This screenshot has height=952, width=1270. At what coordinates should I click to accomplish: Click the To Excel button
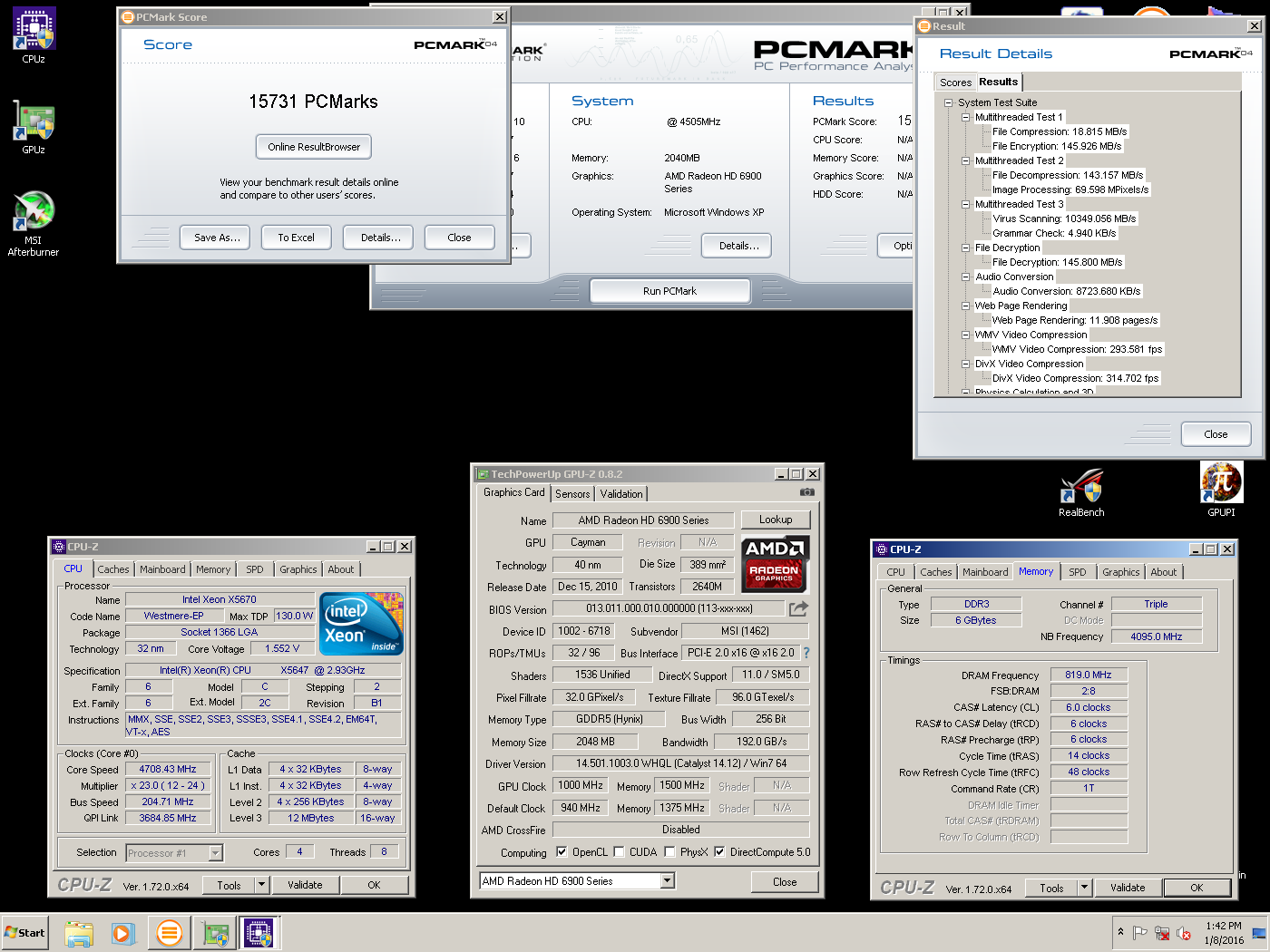296,238
